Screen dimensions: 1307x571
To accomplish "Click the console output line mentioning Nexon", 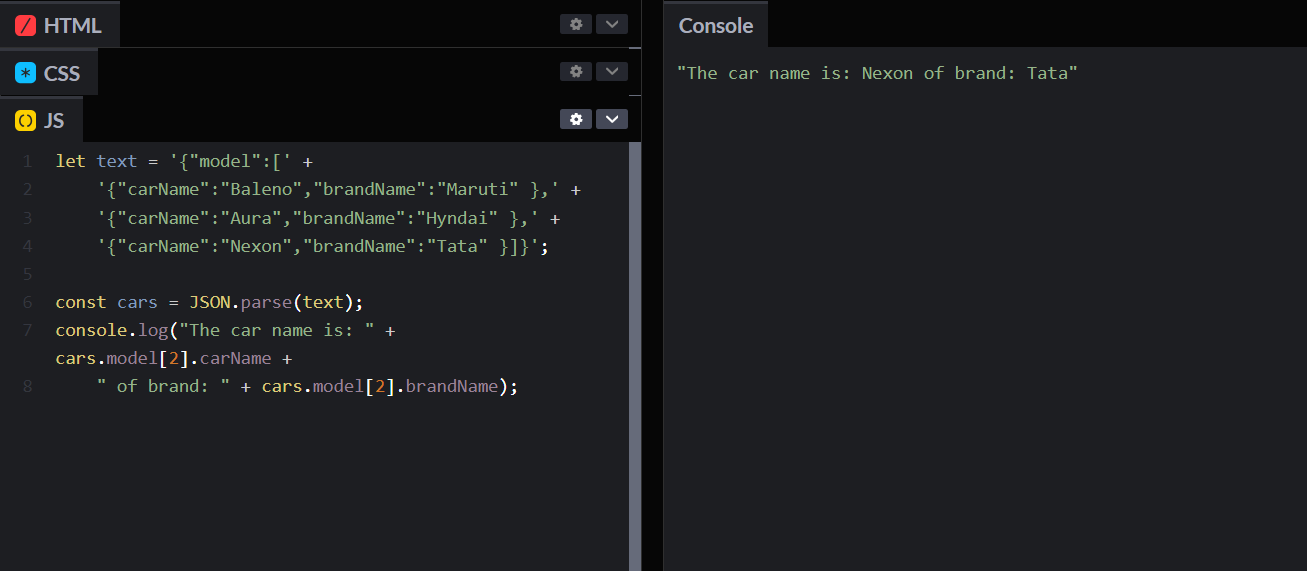I will point(877,73).
